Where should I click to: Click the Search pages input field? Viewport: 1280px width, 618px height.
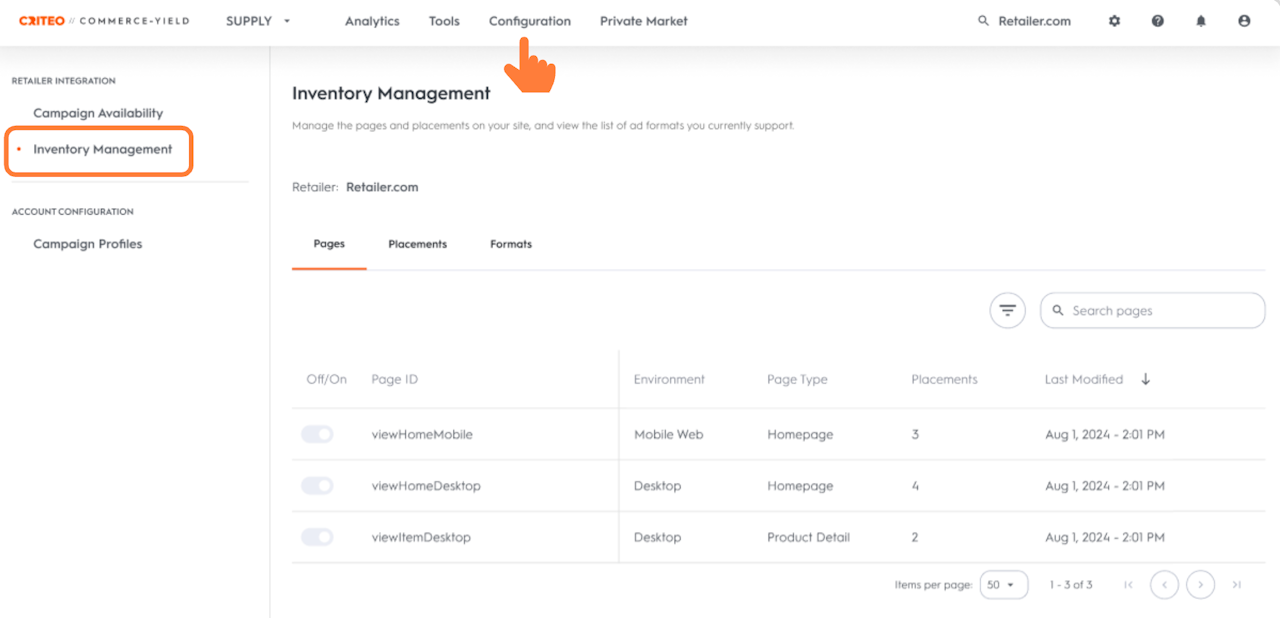(1162, 311)
